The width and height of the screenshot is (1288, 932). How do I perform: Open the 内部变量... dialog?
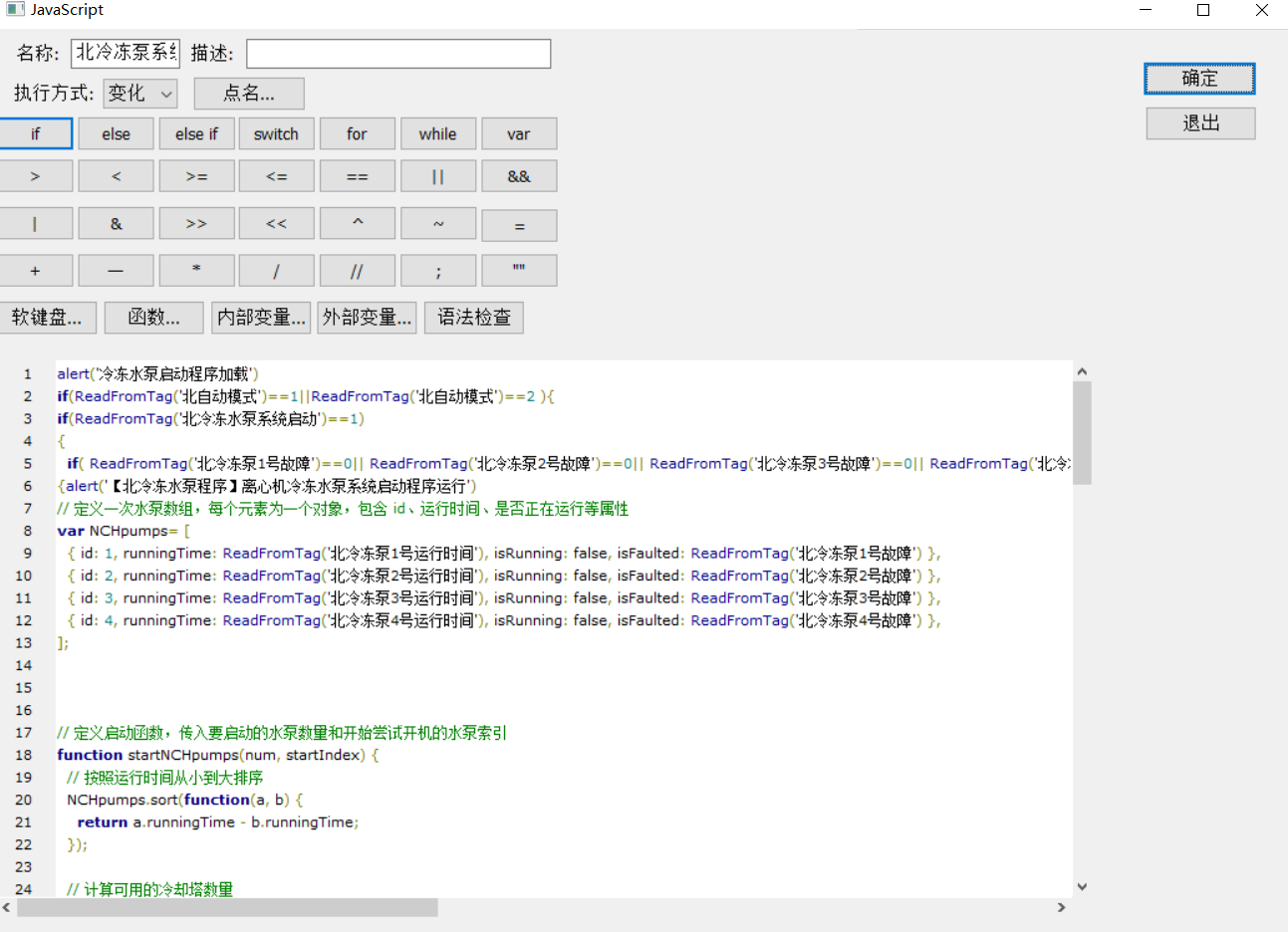point(261,318)
